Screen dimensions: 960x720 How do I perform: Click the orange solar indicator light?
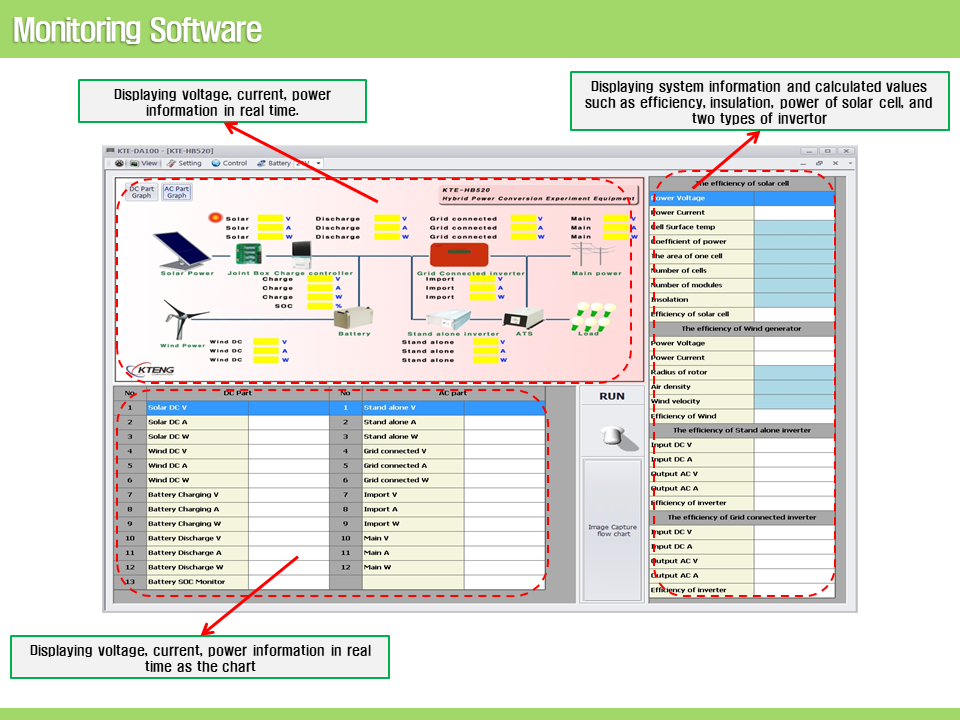214,217
